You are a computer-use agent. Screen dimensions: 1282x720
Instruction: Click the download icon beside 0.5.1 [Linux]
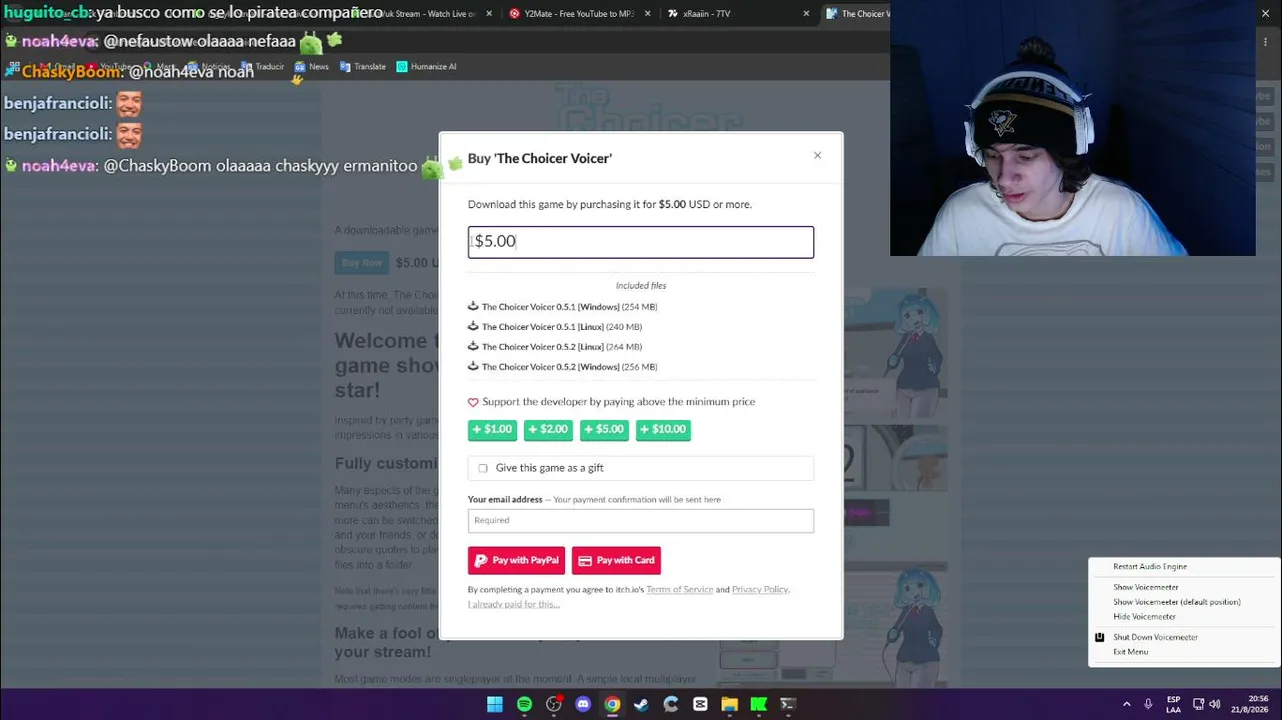coord(473,326)
